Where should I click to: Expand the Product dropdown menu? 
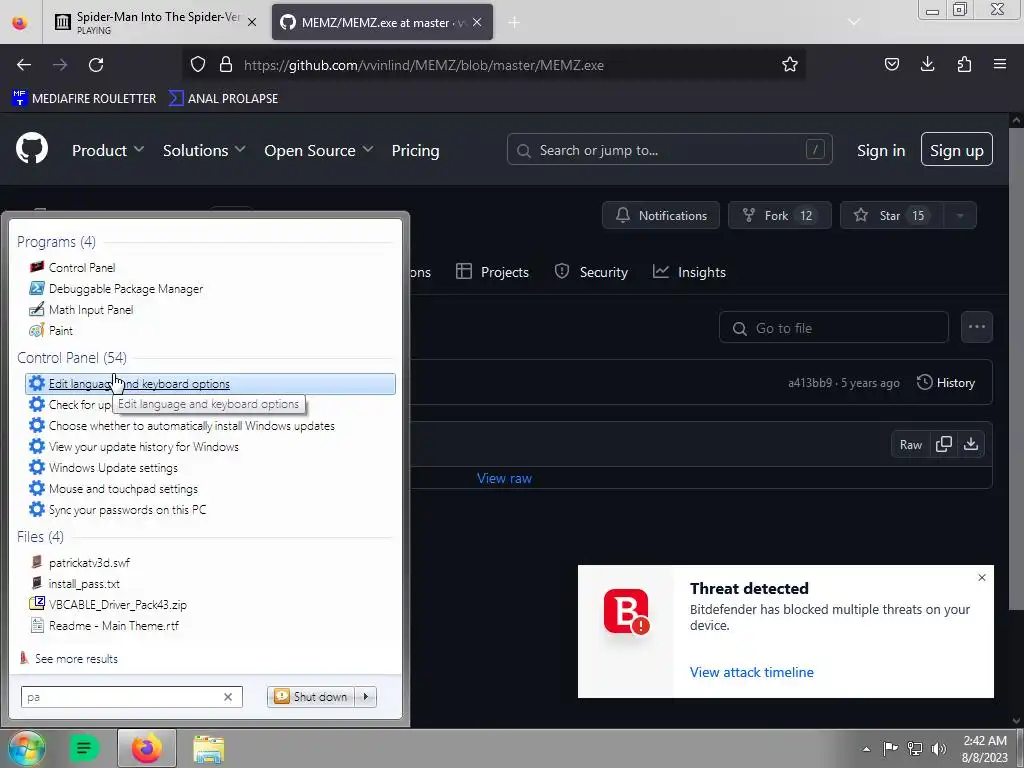click(108, 150)
